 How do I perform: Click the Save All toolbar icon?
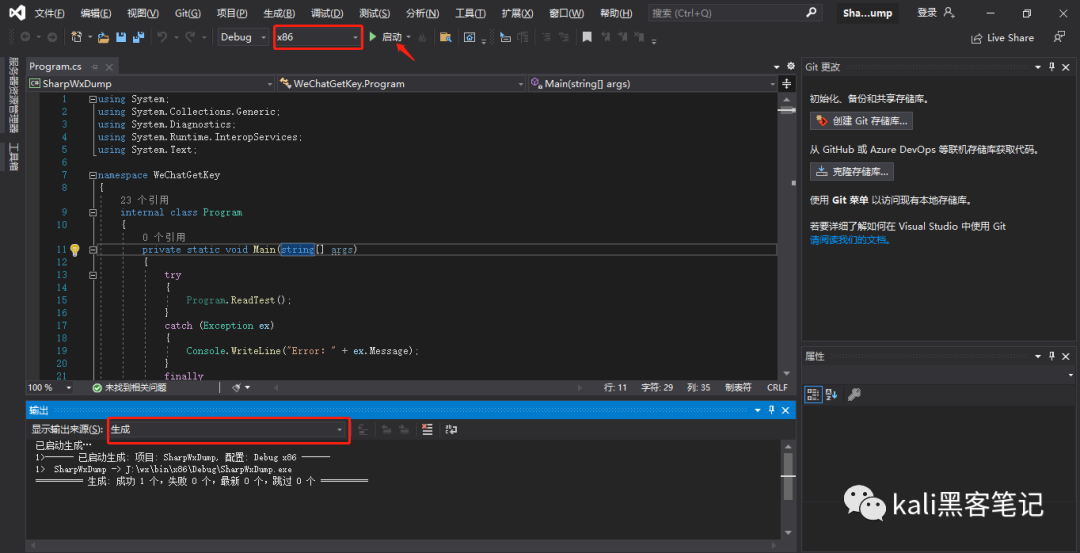coord(138,37)
